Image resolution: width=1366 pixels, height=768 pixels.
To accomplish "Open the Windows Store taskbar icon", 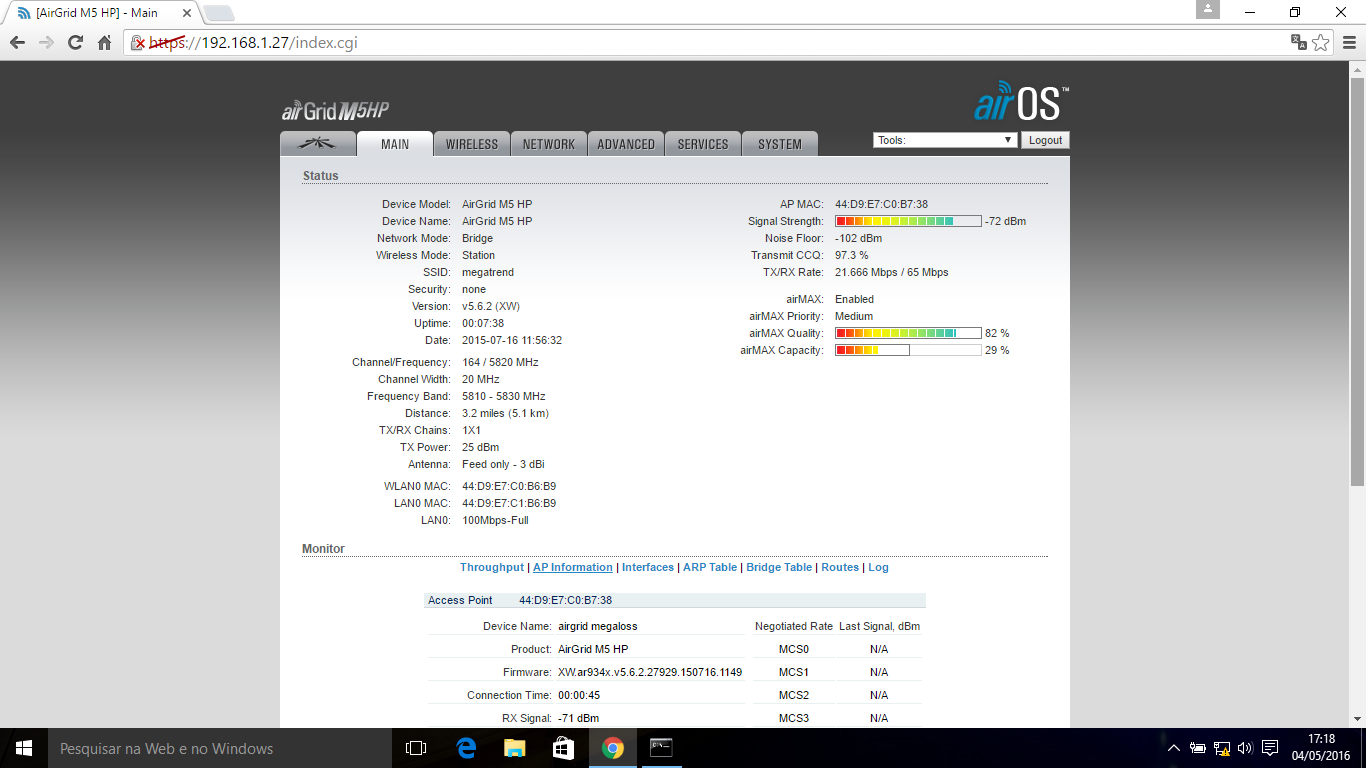I will (x=563, y=748).
